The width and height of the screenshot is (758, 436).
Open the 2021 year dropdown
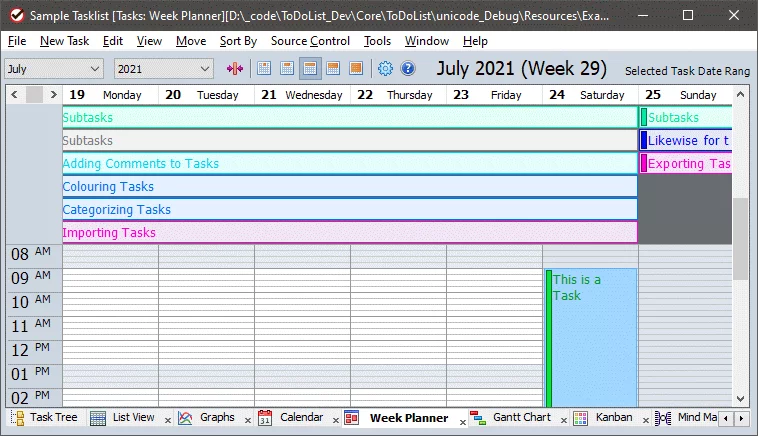pos(163,69)
